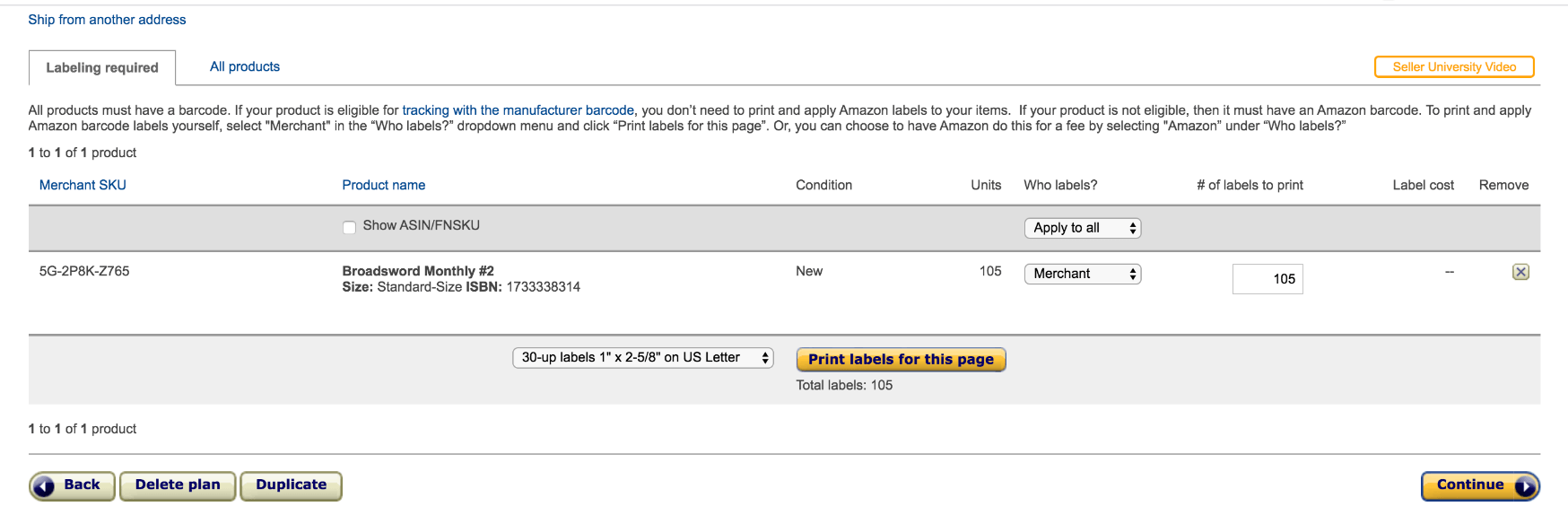Click the Duplicate button
This screenshot has width=1568, height=524.
291,485
